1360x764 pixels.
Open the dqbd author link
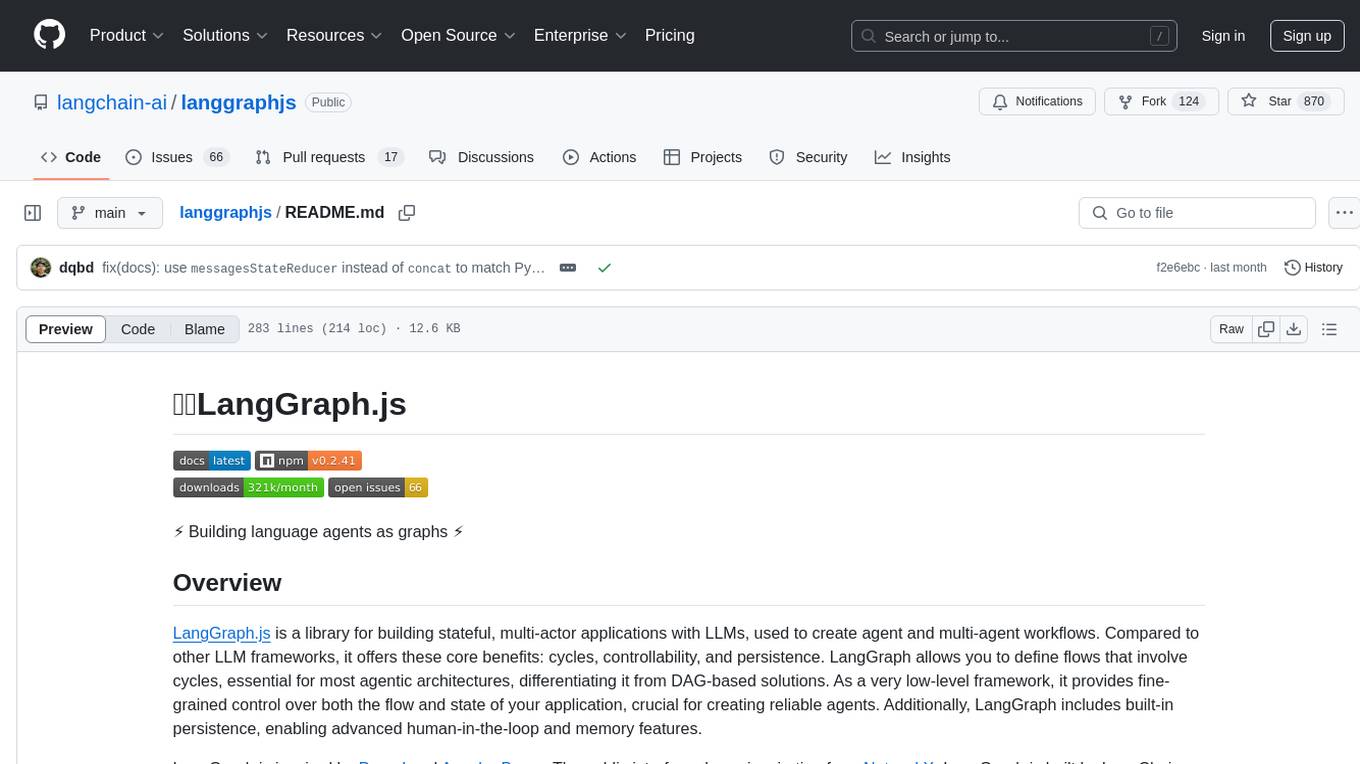[x=76, y=268]
